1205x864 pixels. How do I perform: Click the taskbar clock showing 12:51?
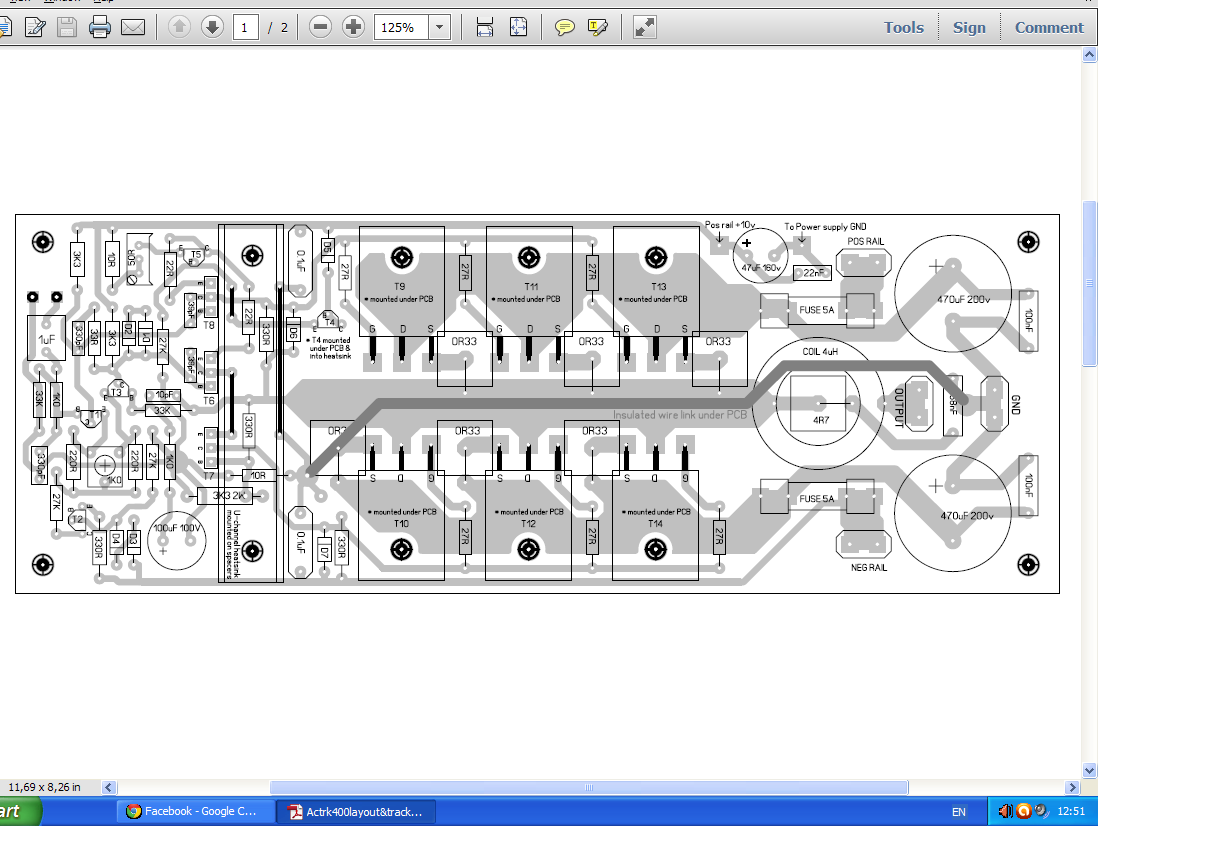(1070, 812)
